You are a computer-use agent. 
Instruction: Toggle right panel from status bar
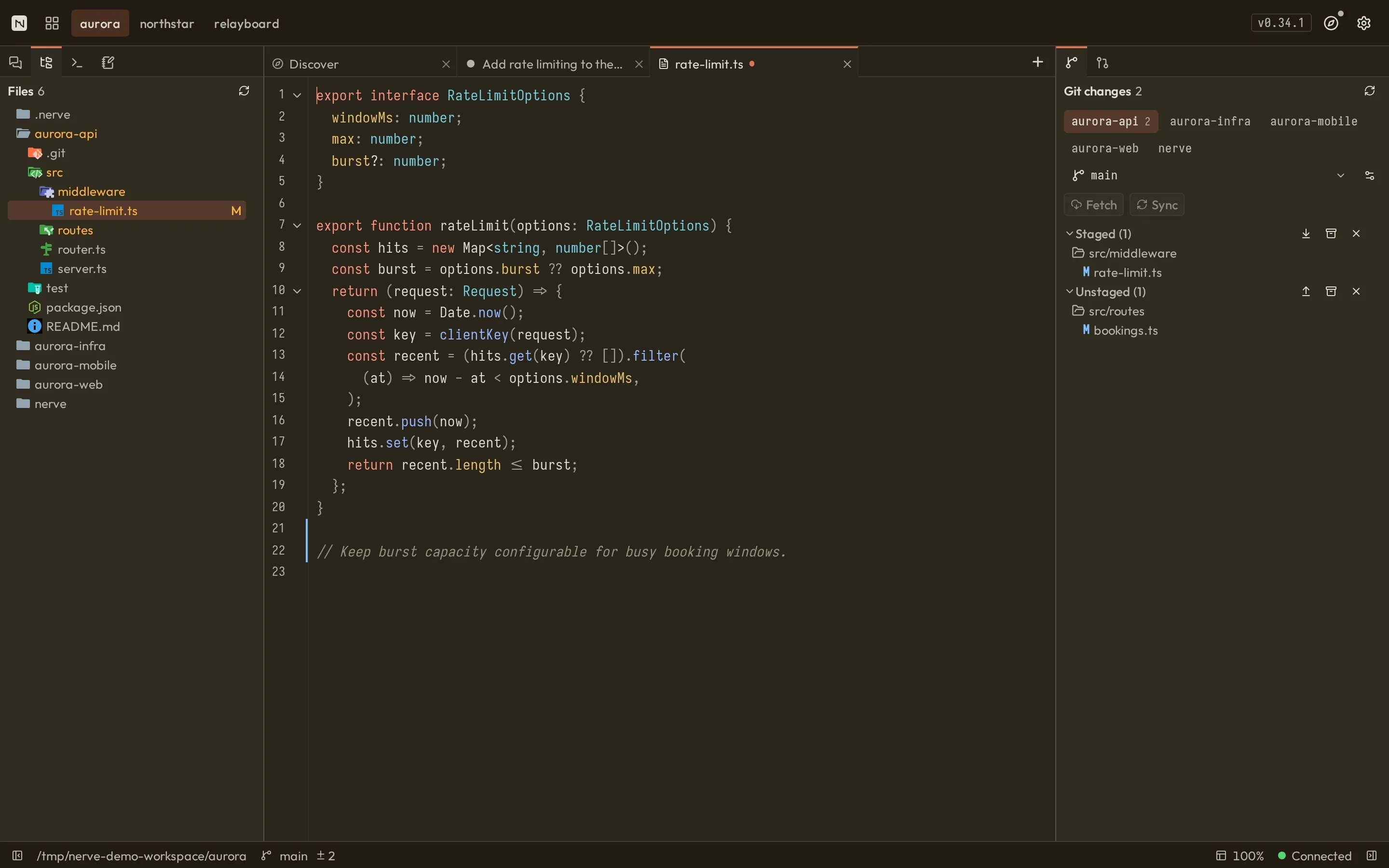point(1372,855)
